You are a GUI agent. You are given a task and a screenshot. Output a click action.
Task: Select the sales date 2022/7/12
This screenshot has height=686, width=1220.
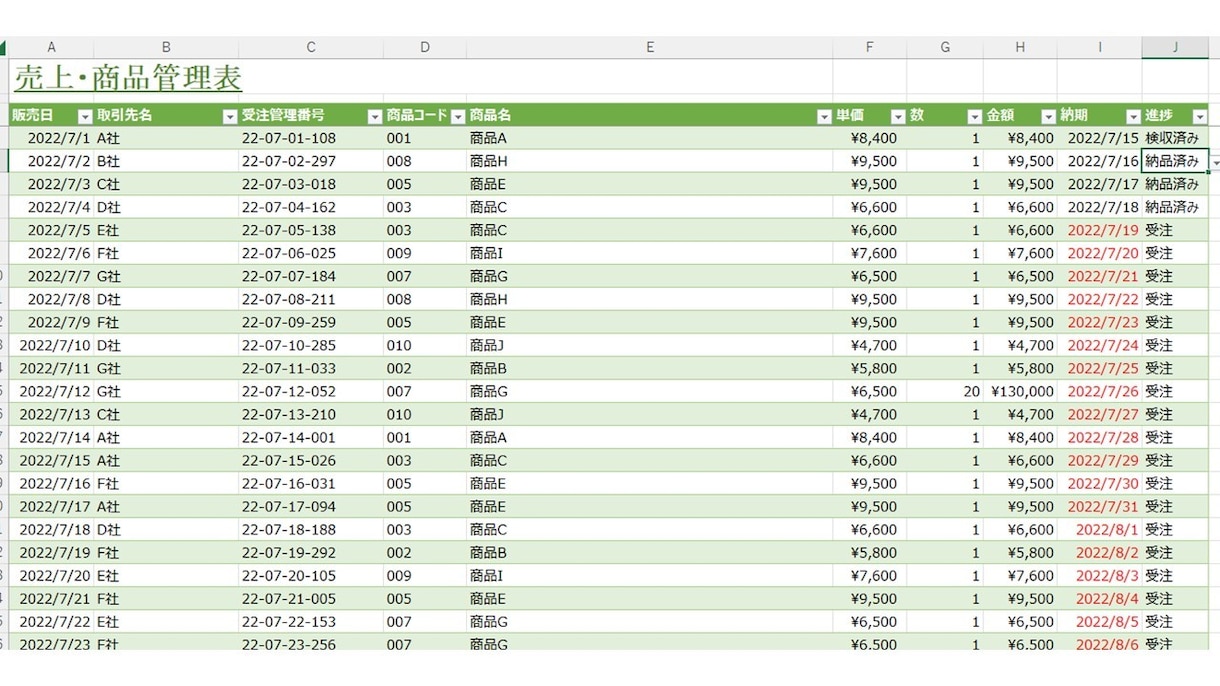click(x=51, y=391)
